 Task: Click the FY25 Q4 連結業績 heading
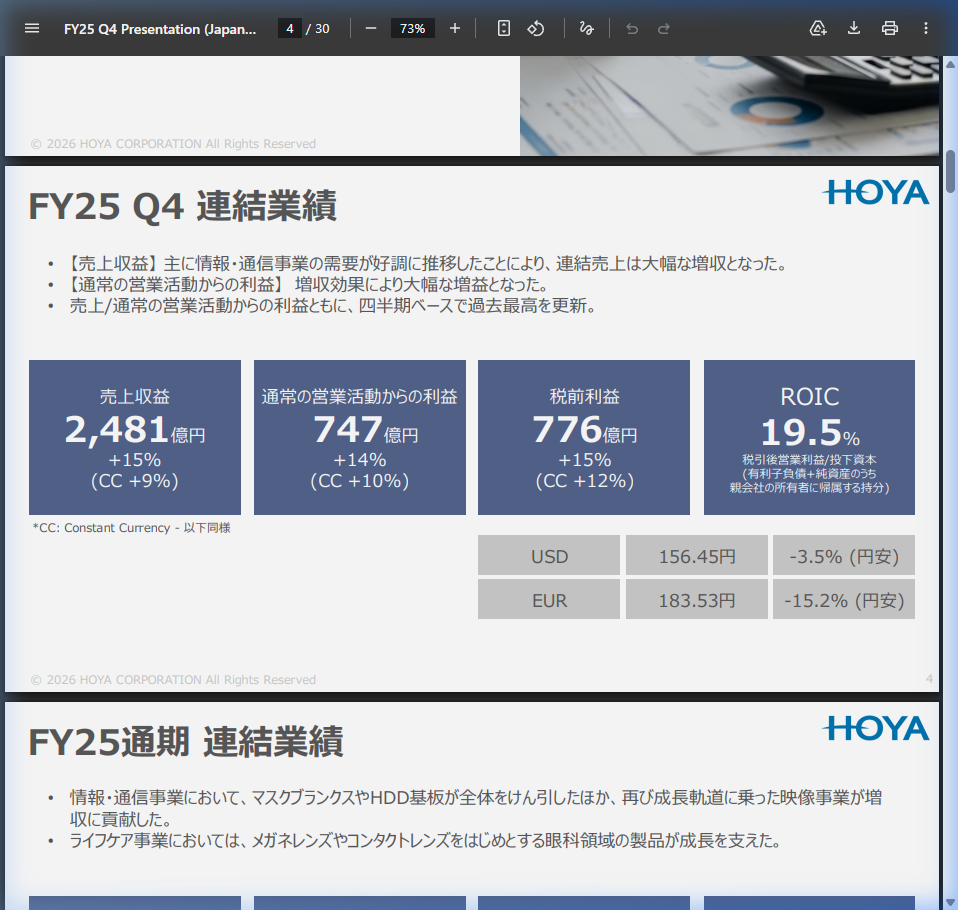click(182, 206)
